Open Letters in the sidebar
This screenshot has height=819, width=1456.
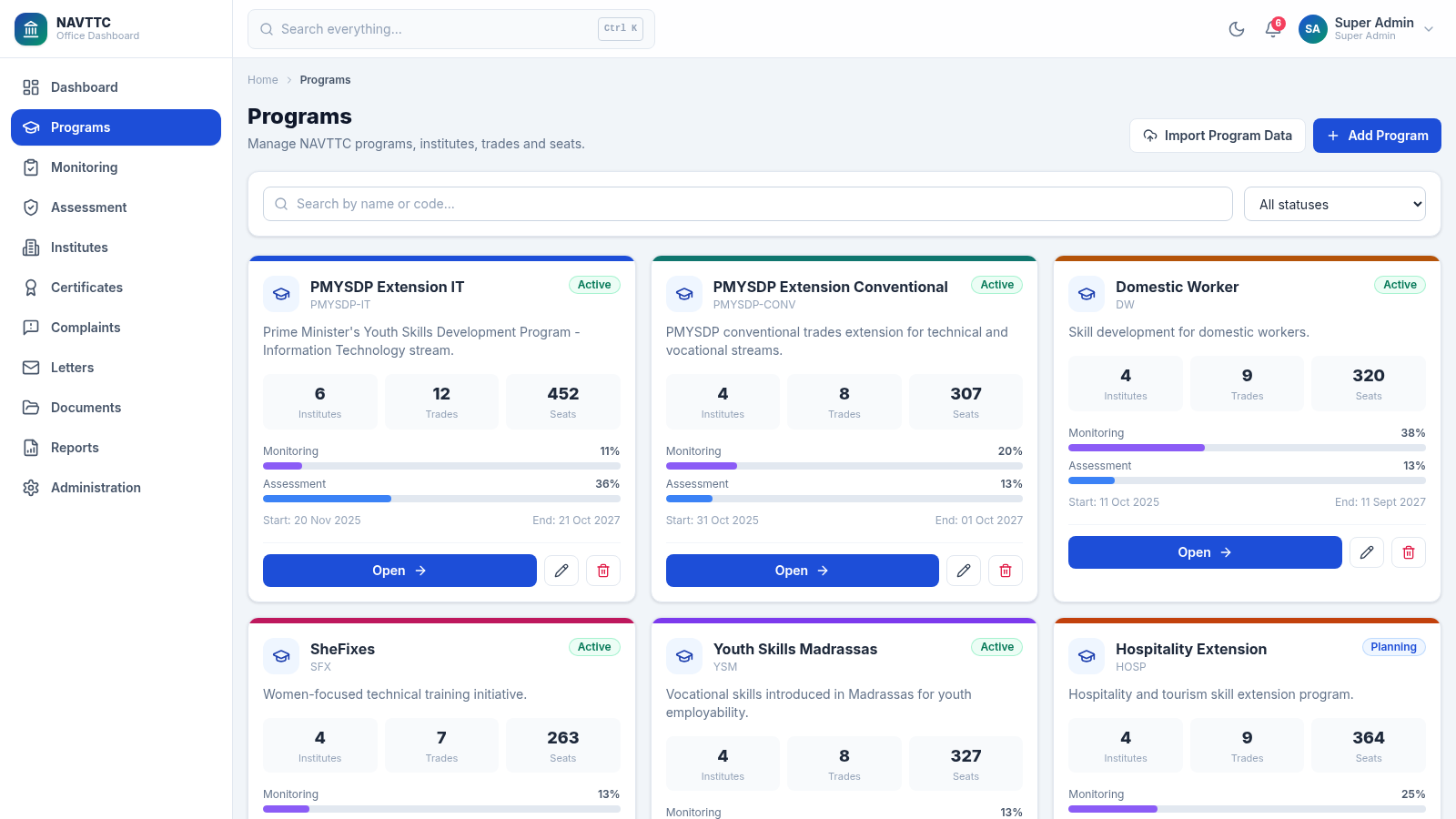[116, 368]
